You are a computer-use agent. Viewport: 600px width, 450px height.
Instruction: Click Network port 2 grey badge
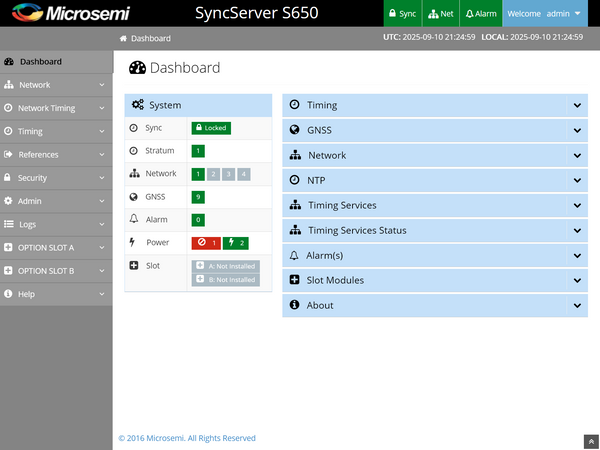[x=214, y=174]
